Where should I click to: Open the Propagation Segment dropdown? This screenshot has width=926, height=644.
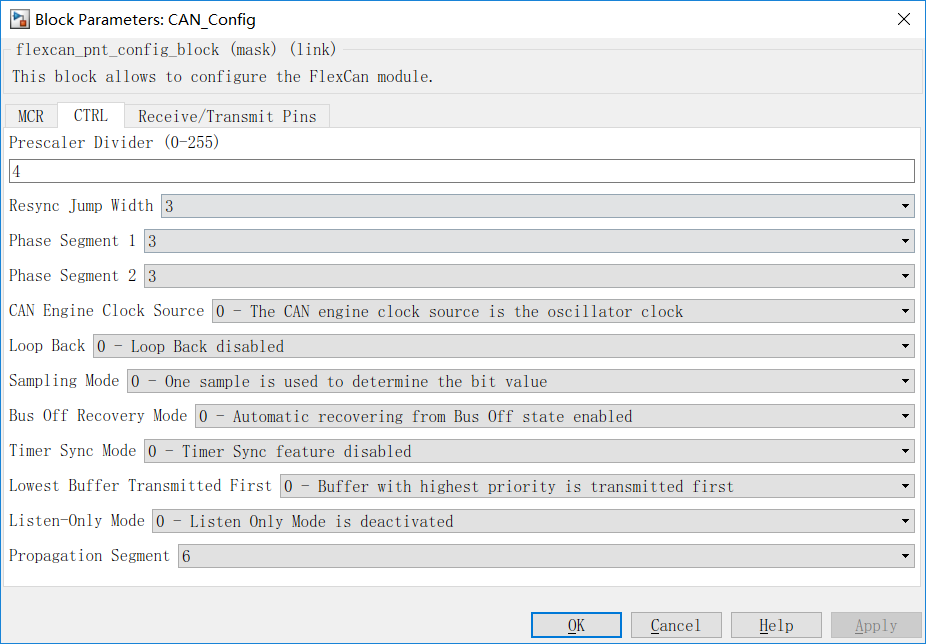[545, 556]
